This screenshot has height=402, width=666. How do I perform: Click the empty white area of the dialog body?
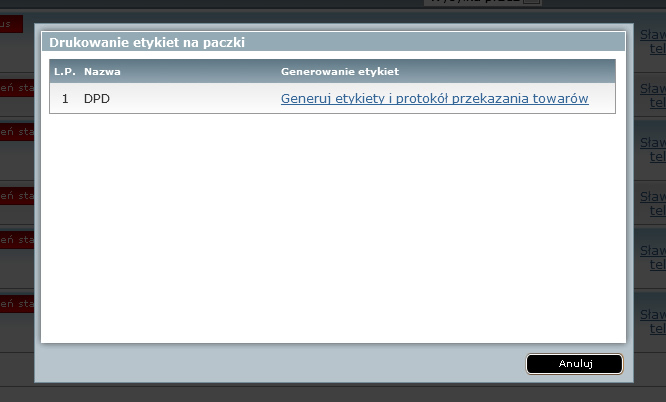click(x=333, y=227)
